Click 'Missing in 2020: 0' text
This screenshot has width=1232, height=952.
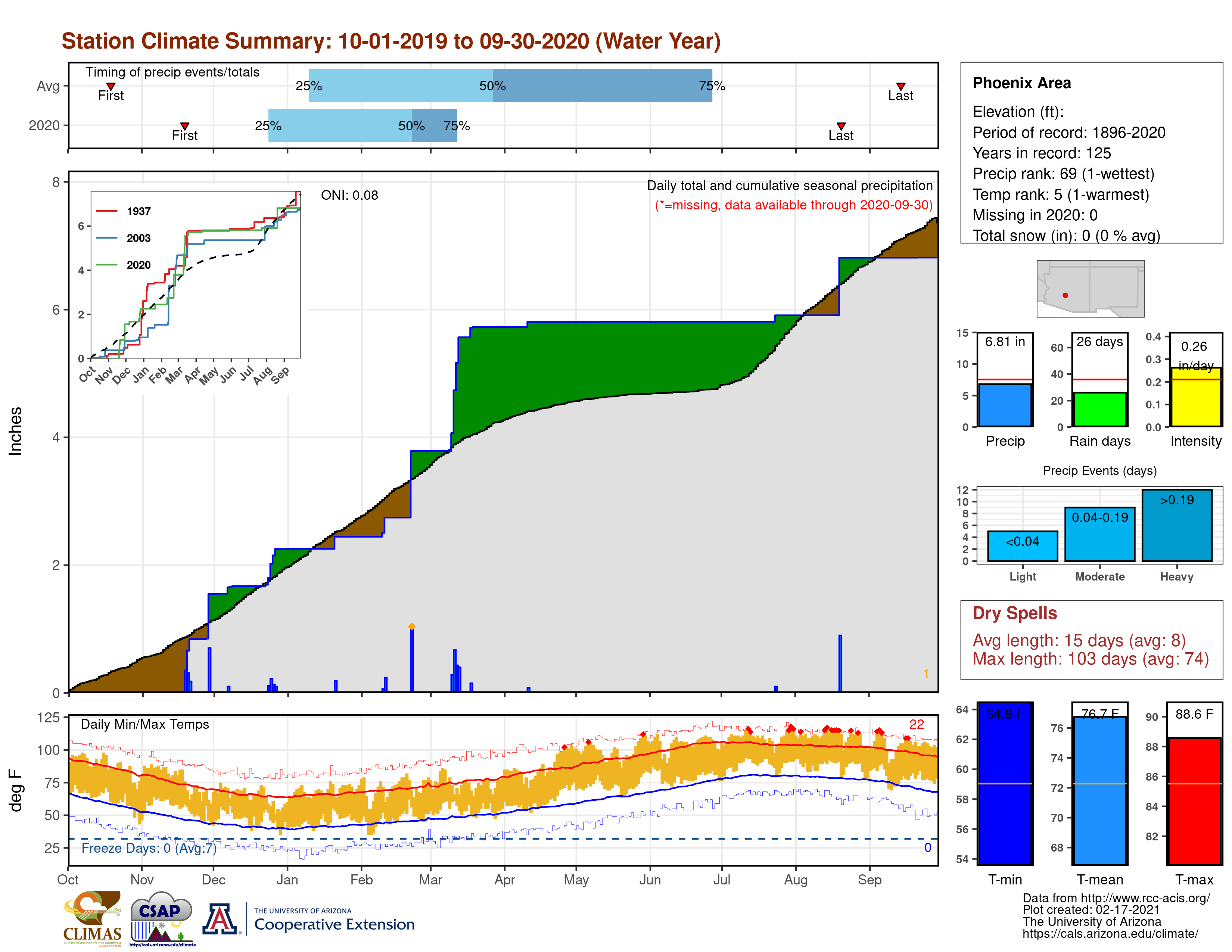(1035, 215)
